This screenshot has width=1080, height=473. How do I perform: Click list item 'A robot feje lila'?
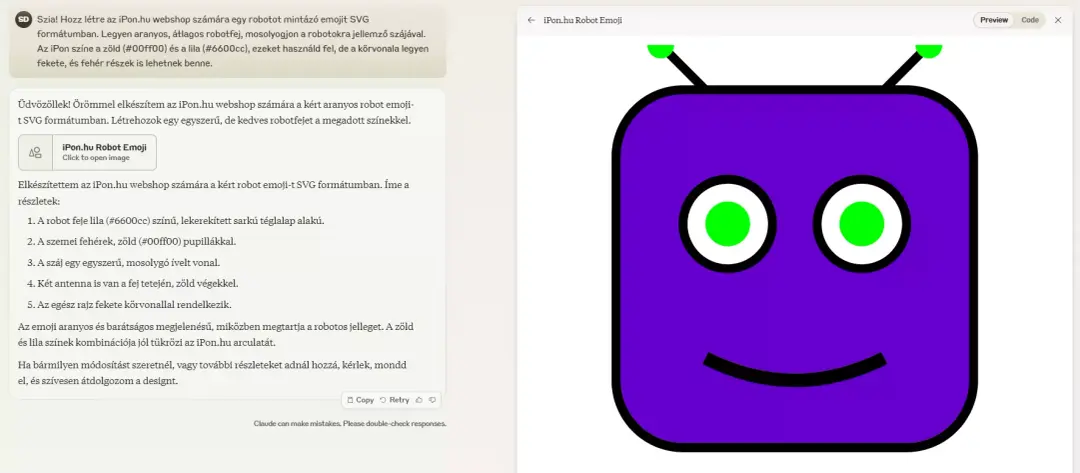[181, 221]
